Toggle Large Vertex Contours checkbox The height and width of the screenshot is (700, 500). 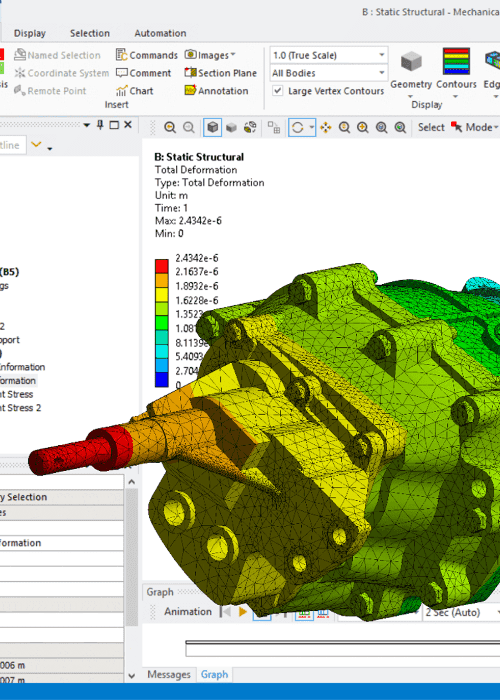click(x=278, y=91)
